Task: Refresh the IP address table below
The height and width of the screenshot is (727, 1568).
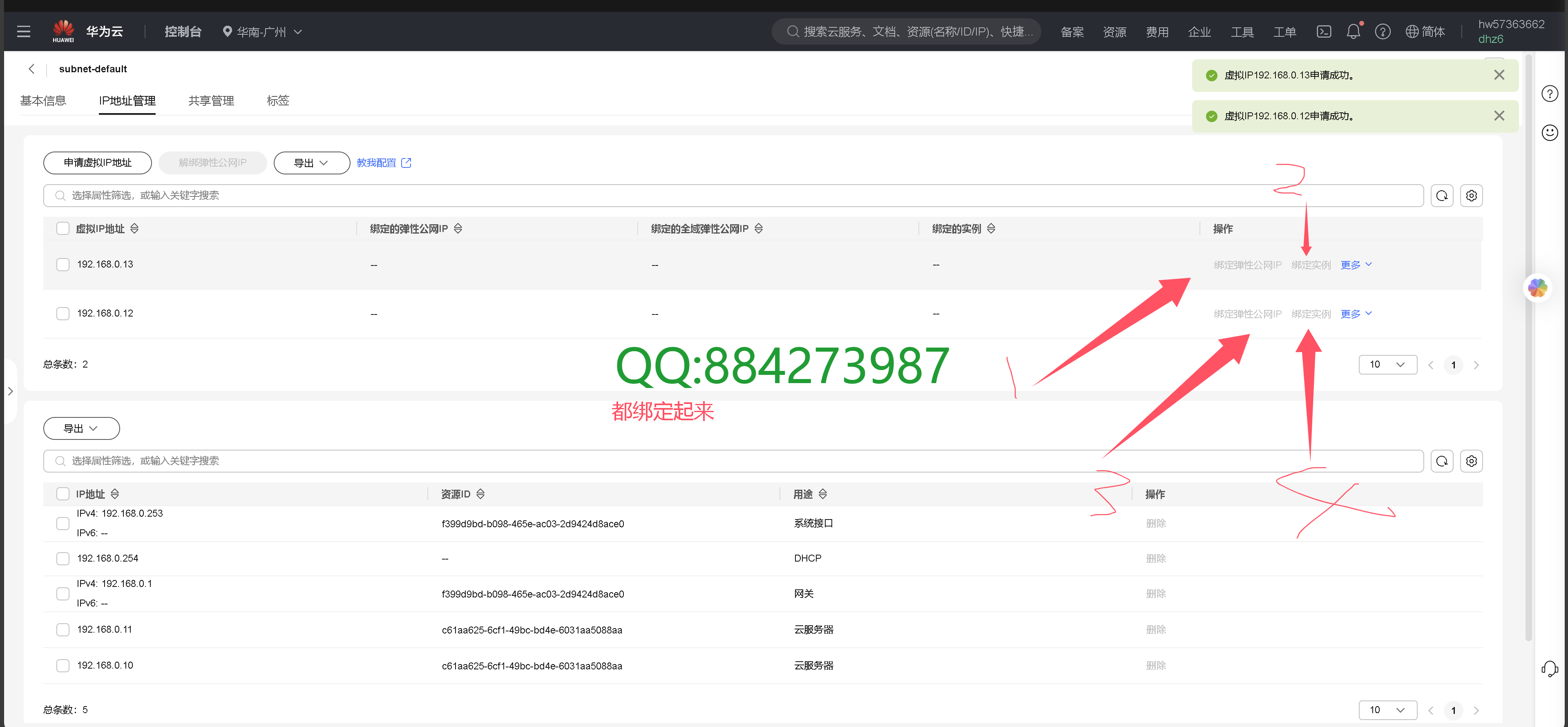Action: pyautogui.click(x=1441, y=461)
